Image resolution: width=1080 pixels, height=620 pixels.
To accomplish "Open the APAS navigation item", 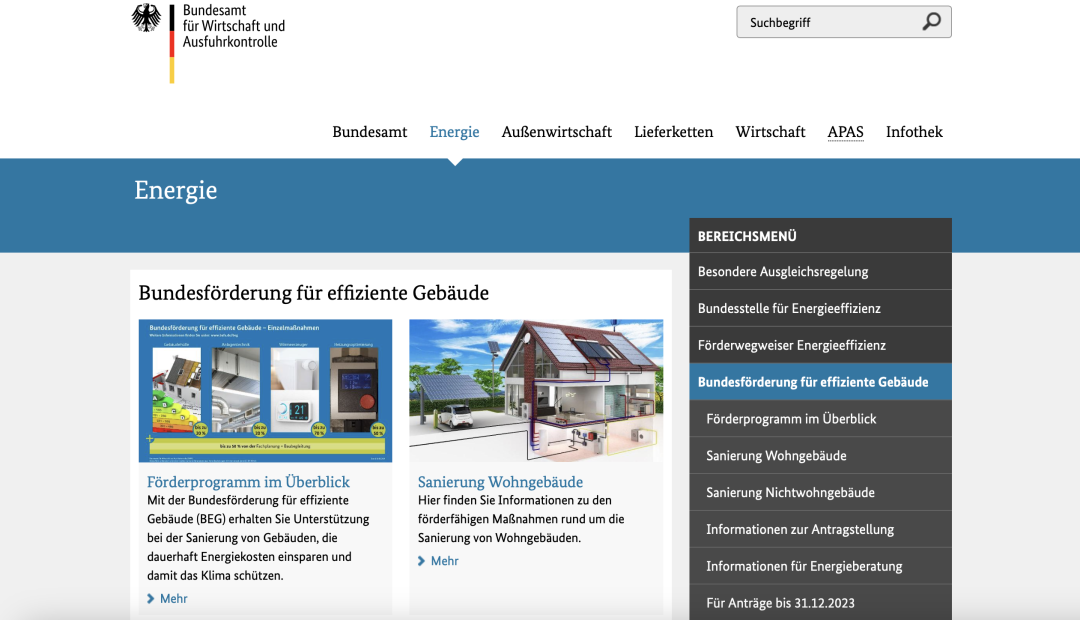I will pos(846,132).
